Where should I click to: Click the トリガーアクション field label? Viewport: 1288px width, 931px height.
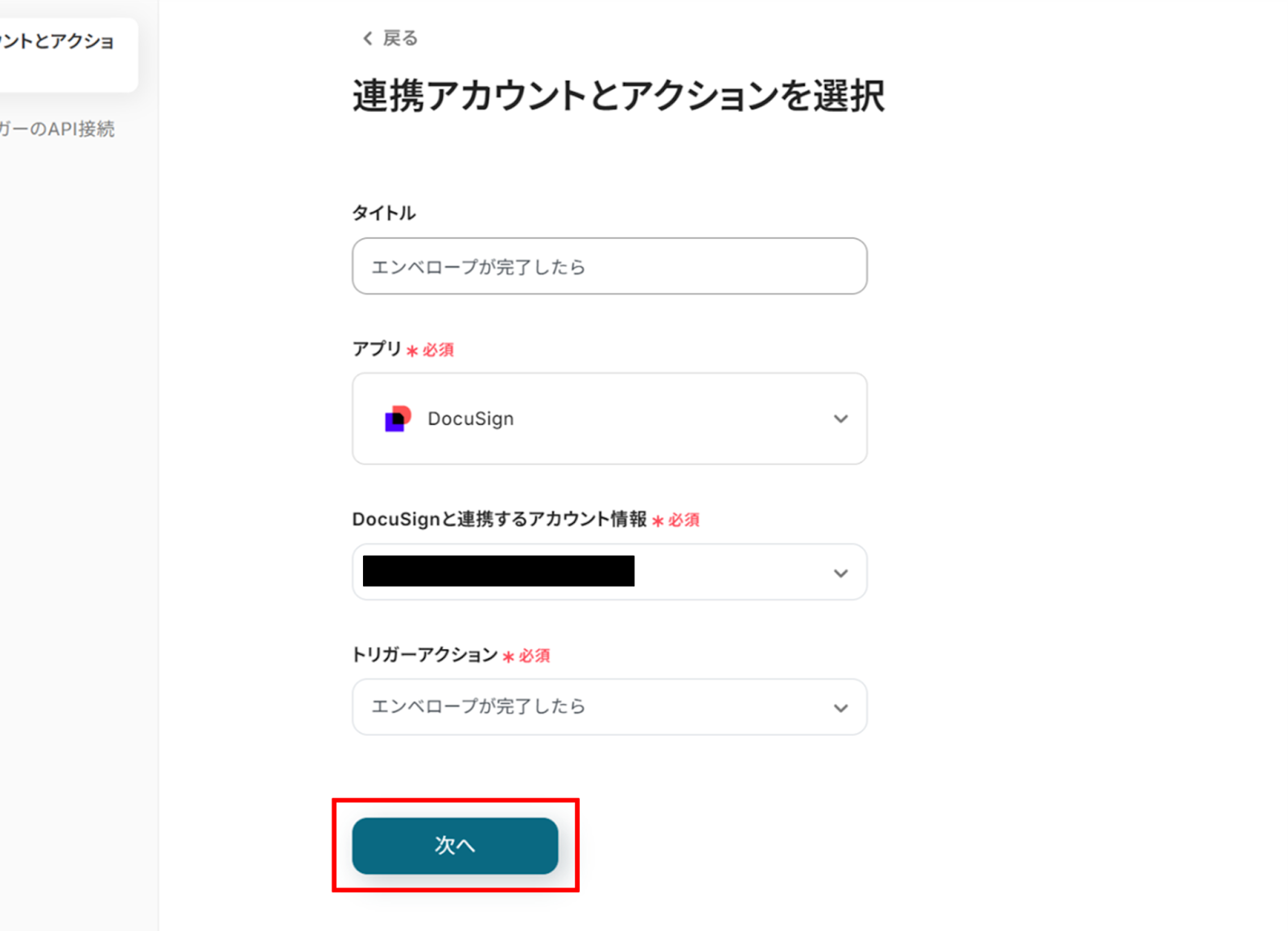tap(425, 655)
